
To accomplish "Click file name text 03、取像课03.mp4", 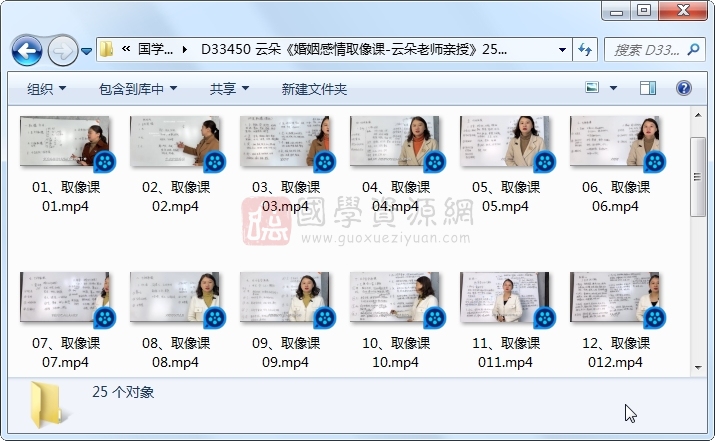I will (285, 197).
